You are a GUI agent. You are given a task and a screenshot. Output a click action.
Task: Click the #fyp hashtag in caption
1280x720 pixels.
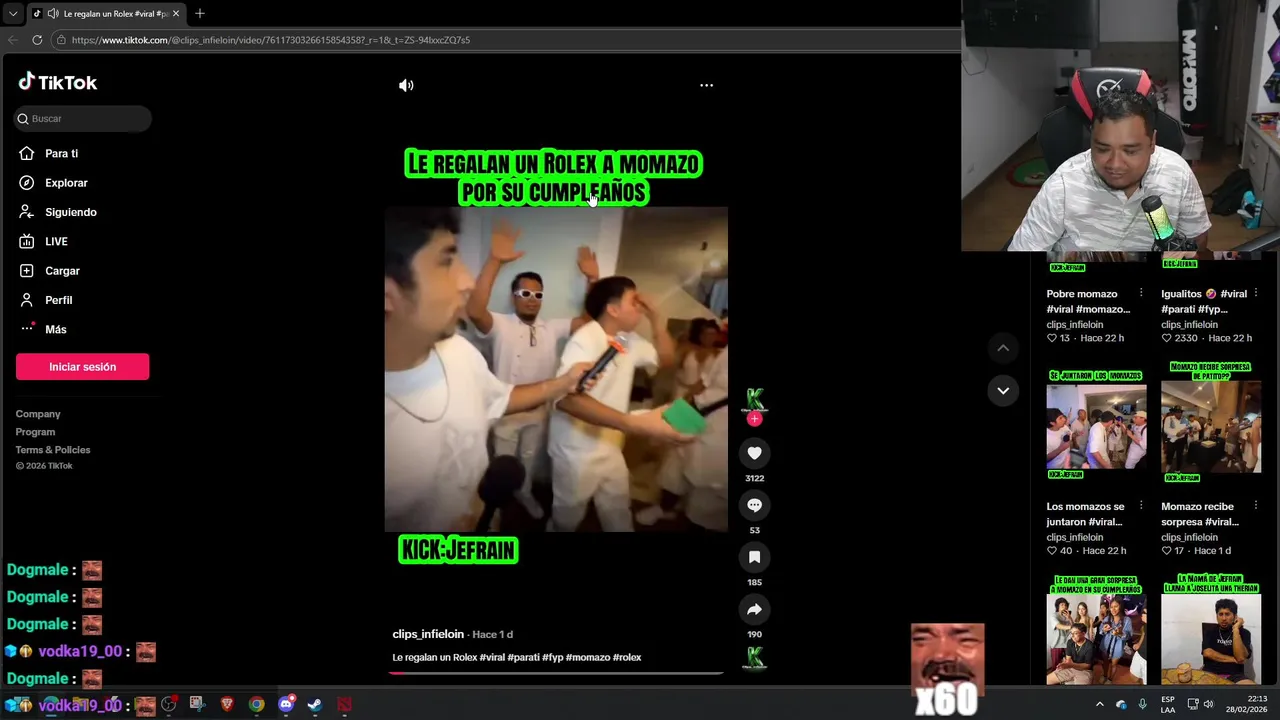click(553, 657)
